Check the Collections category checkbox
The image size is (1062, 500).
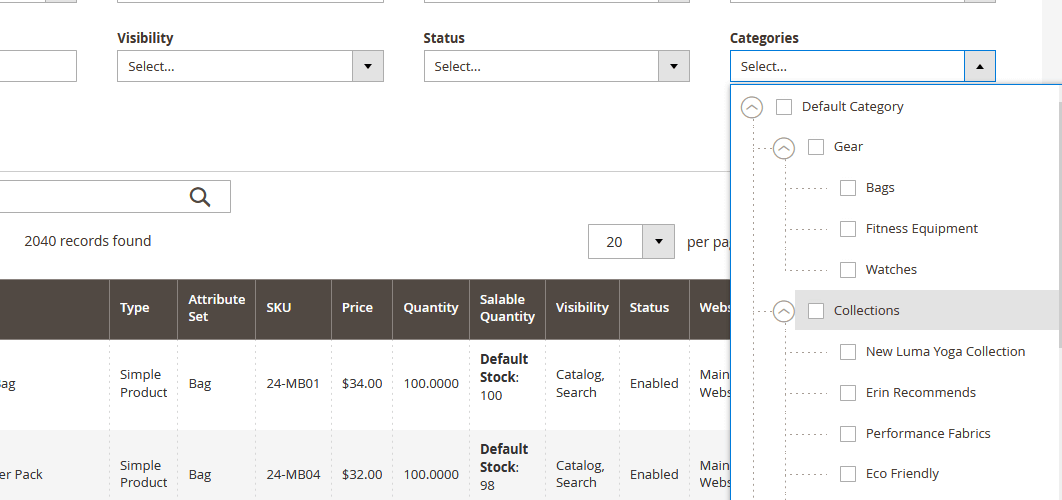coord(816,310)
